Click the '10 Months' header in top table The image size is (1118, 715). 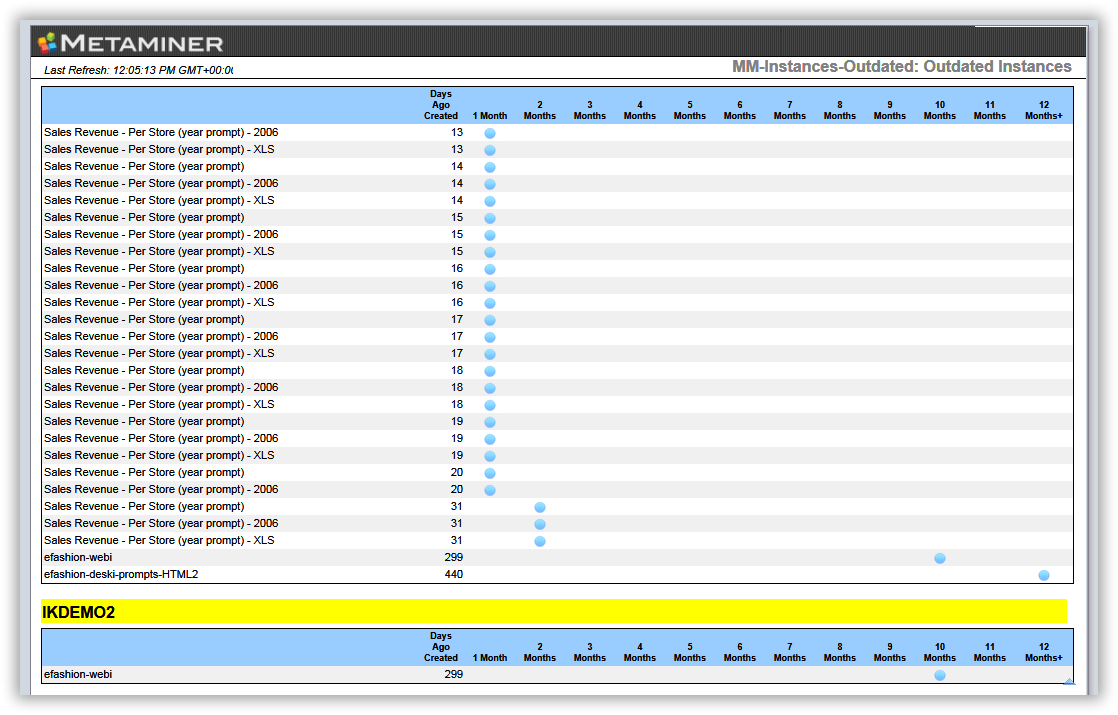(x=940, y=110)
